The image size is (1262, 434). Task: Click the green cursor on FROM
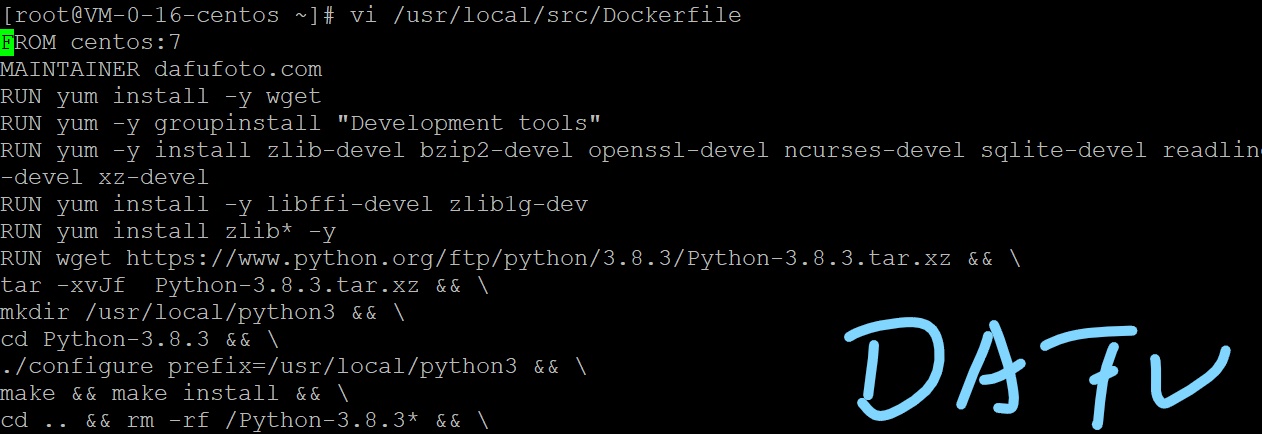6,42
